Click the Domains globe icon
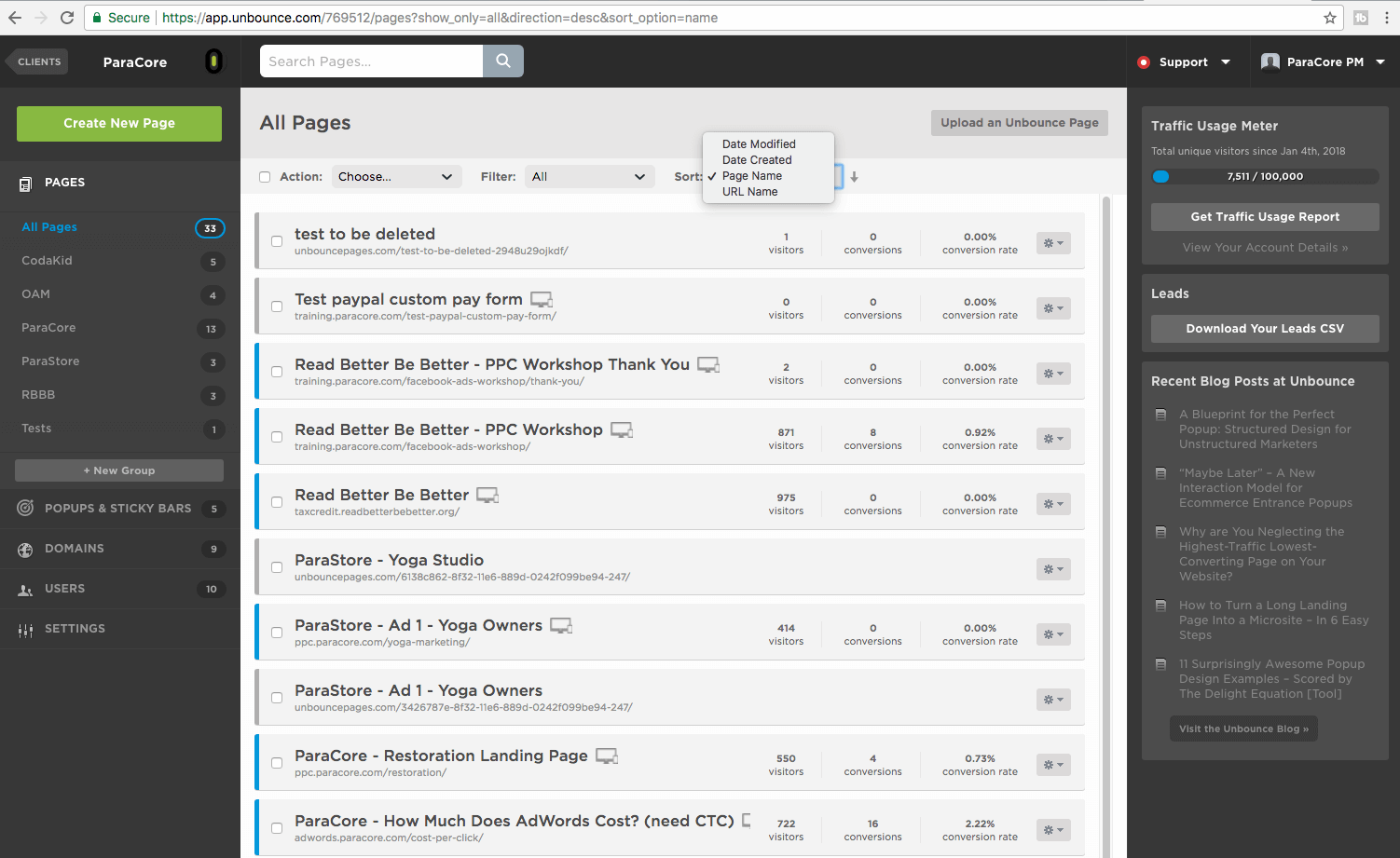This screenshot has width=1400, height=858. pyautogui.click(x=25, y=550)
